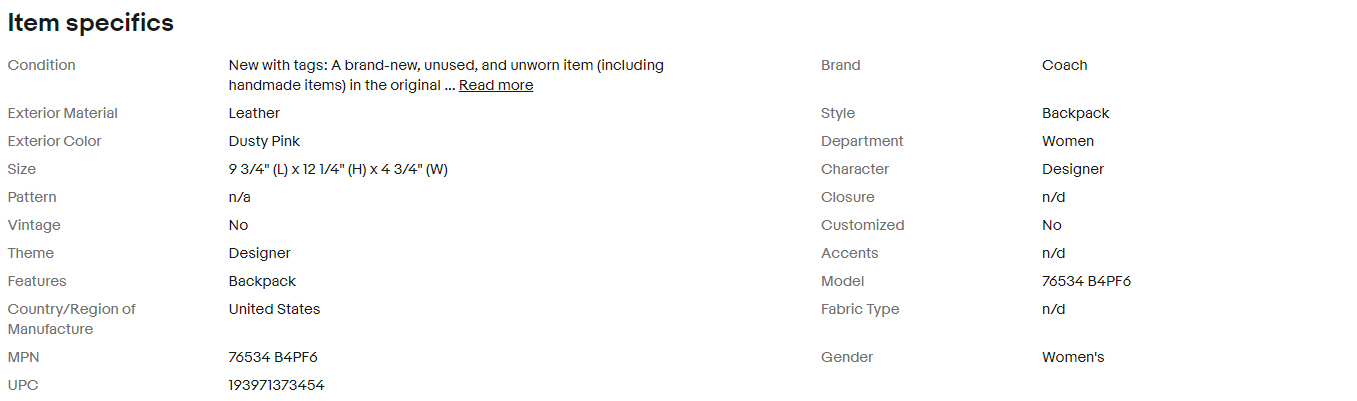Click the Features value Backpack
Image resolution: width=1357 pixels, height=401 pixels.
(262, 281)
